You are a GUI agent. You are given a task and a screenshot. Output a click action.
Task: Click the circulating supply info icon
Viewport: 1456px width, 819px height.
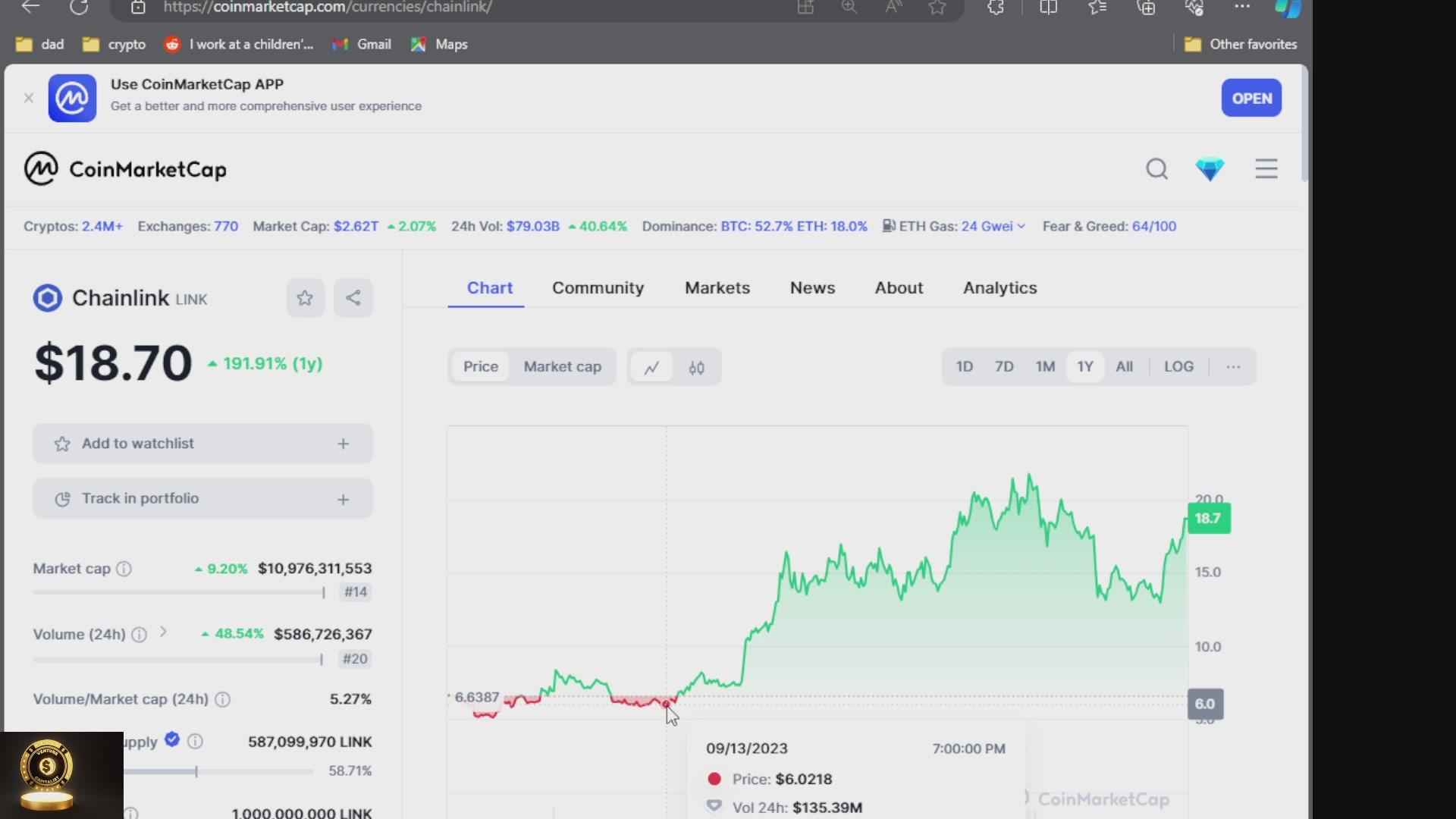pyautogui.click(x=195, y=741)
